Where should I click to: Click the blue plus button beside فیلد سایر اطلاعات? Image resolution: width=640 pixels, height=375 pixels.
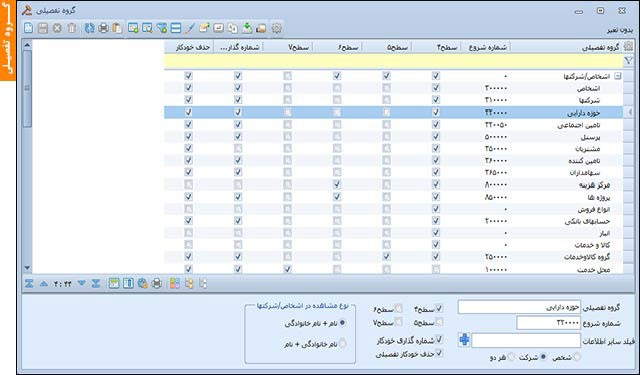(x=464, y=339)
